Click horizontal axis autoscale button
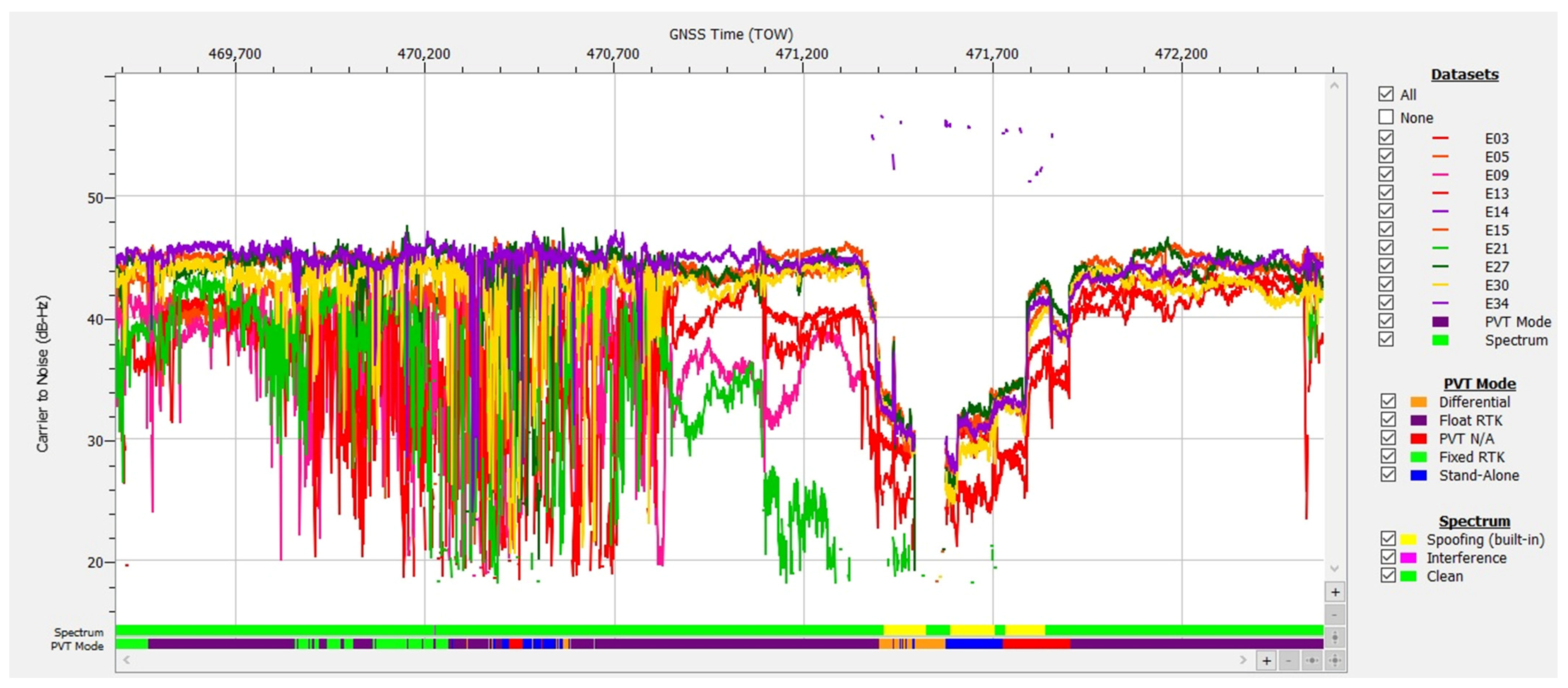 point(1312,661)
